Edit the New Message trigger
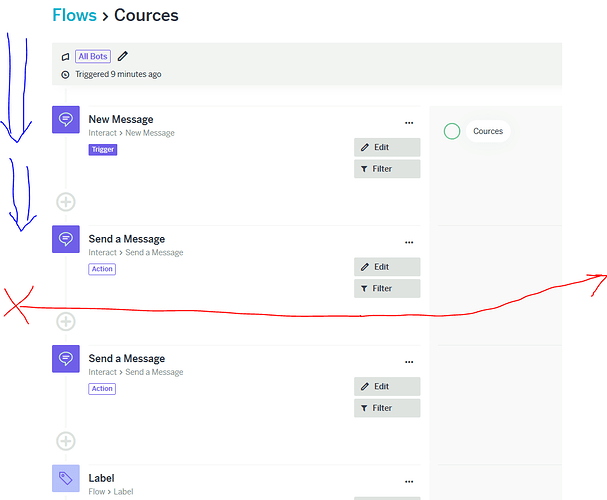Image resolution: width=607 pixels, height=500 pixels. pyautogui.click(x=387, y=147)
